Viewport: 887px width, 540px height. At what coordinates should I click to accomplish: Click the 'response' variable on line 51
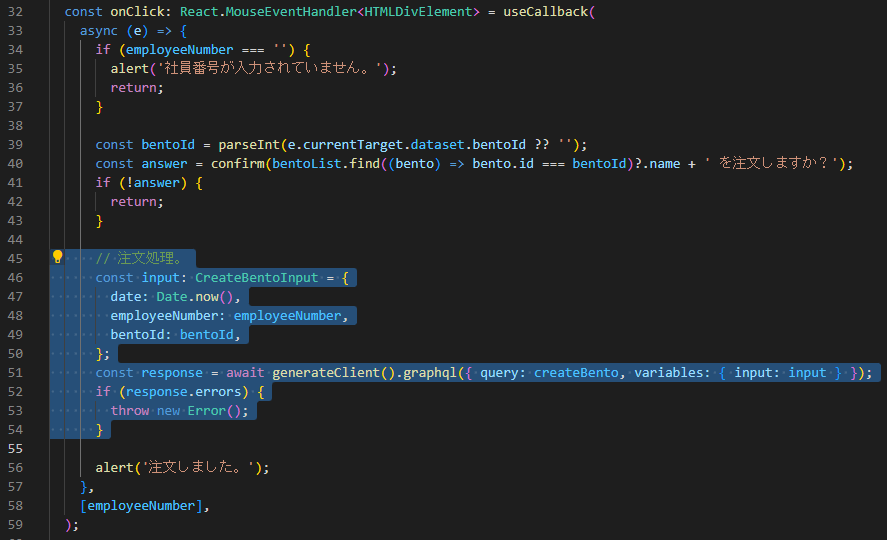[x=172, y=373]
